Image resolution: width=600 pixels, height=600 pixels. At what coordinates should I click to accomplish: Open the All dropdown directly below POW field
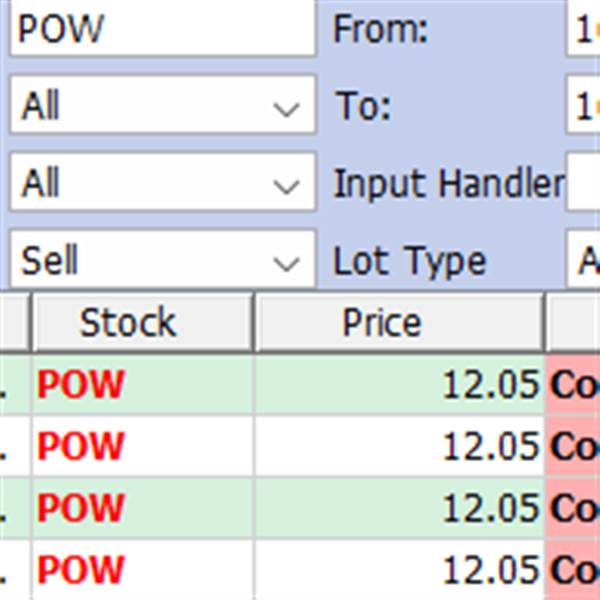click(x=162, y=105)
